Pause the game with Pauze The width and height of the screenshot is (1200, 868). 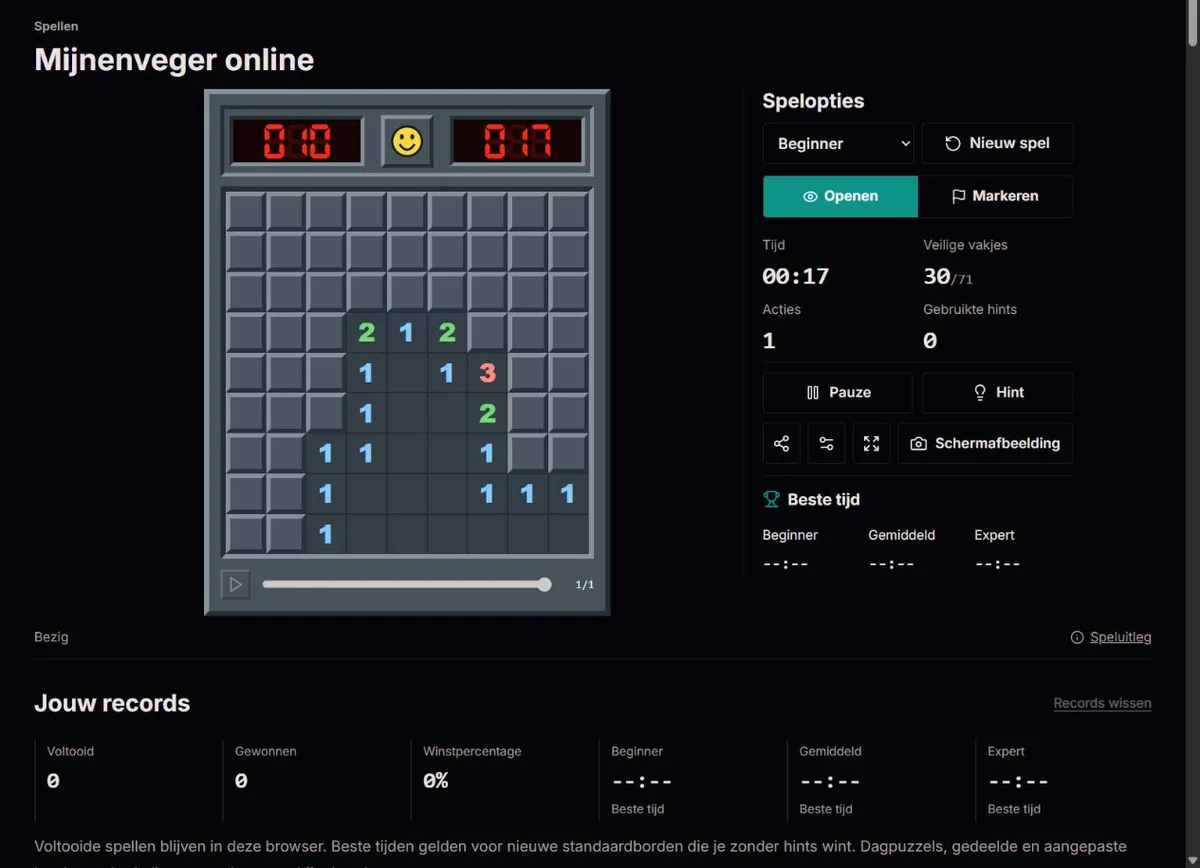click(837, 393)
